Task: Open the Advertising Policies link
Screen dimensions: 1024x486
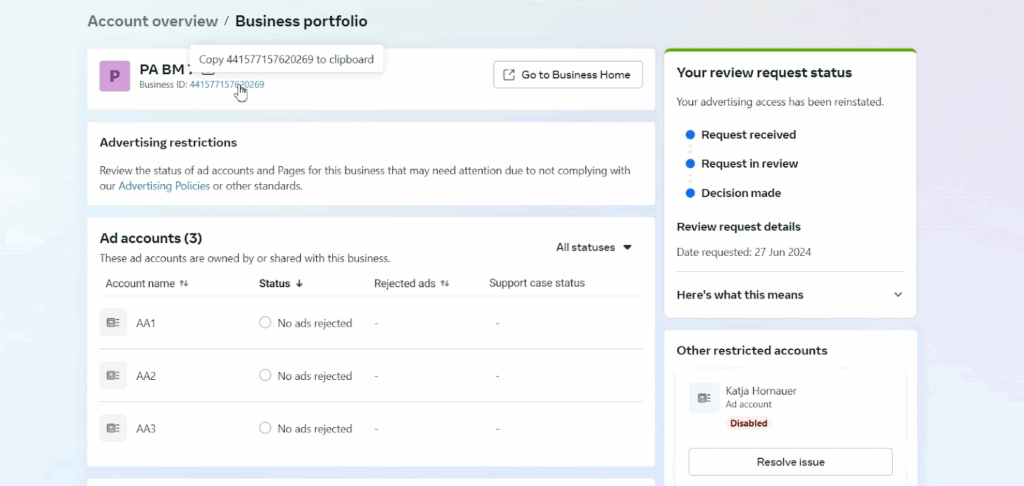Action: (x=164, y=186)
